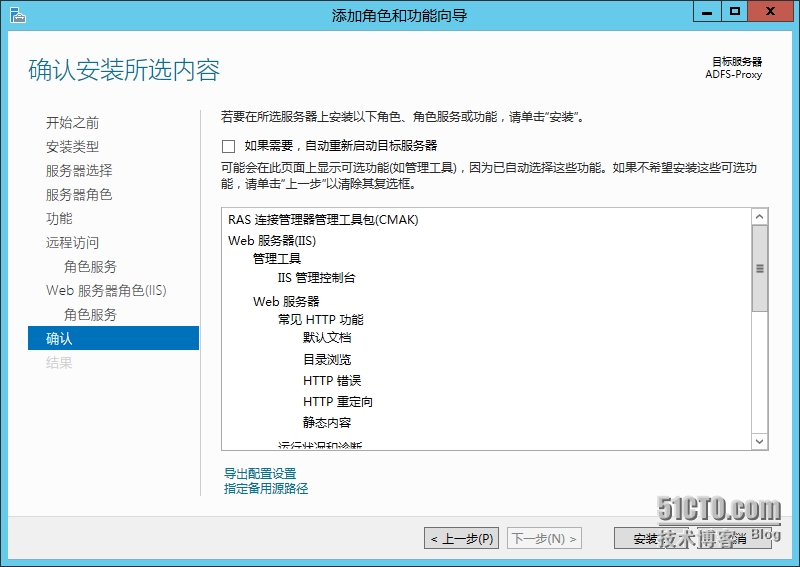Screen dimensions: 800x567
Task: Open the 远程访问 step
Action: click(72, 243)
